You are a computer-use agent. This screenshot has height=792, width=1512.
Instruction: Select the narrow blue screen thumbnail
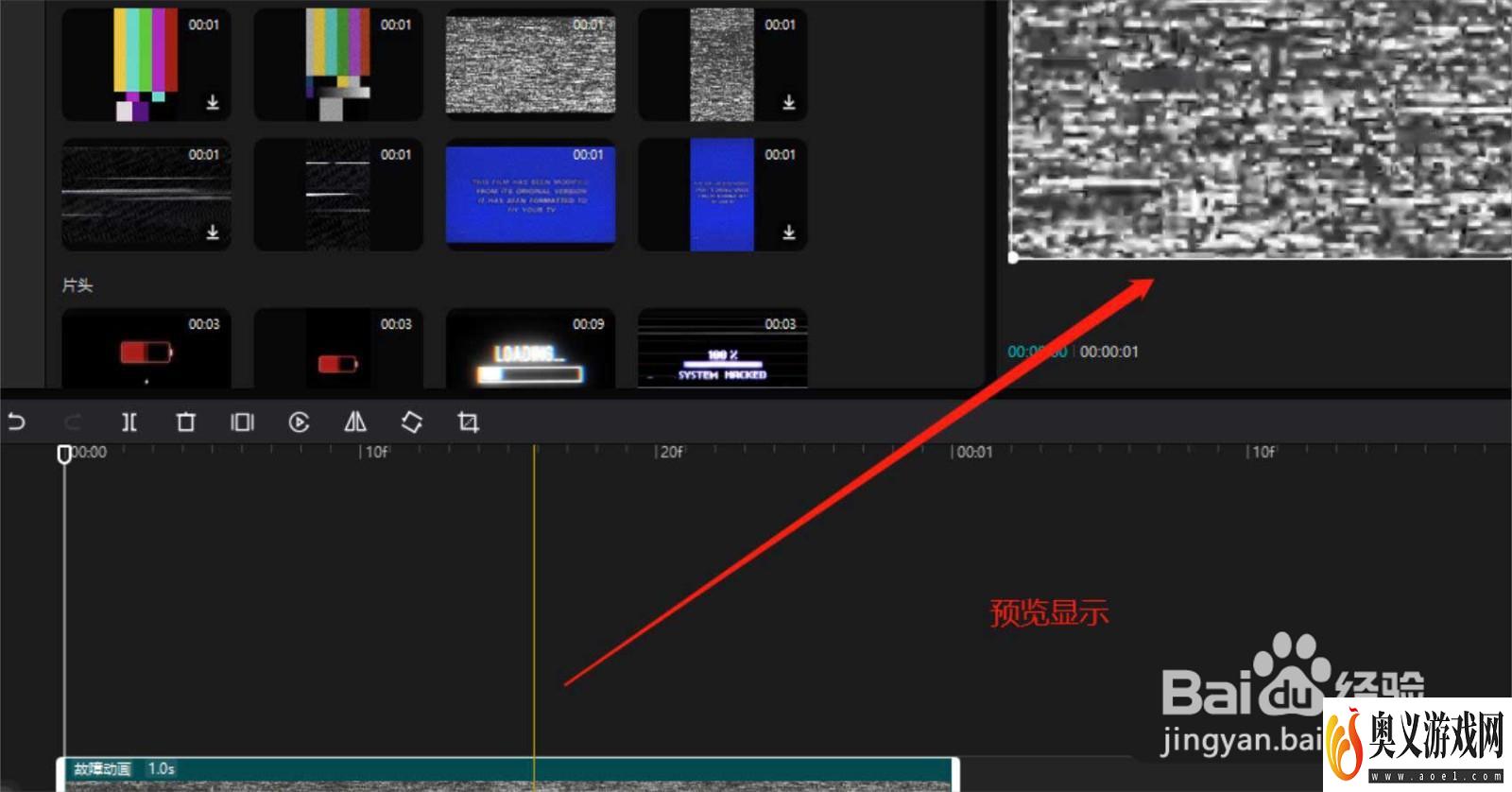(723, 194)
